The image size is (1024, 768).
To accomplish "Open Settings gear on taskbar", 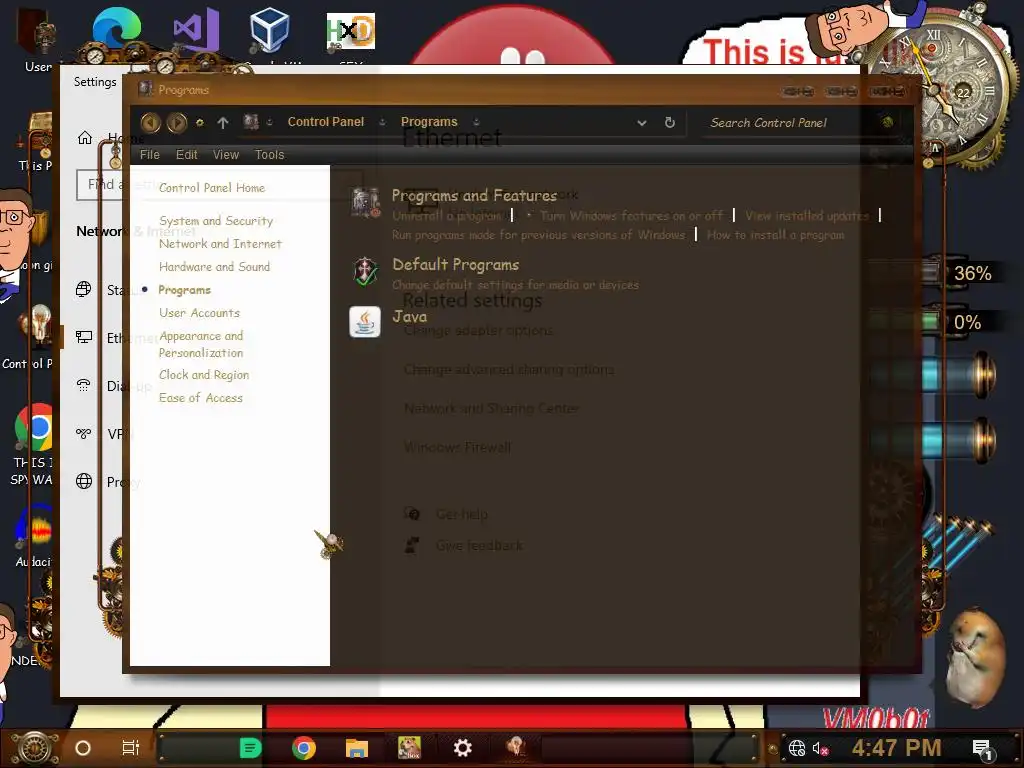I will [x=462, y=748].
